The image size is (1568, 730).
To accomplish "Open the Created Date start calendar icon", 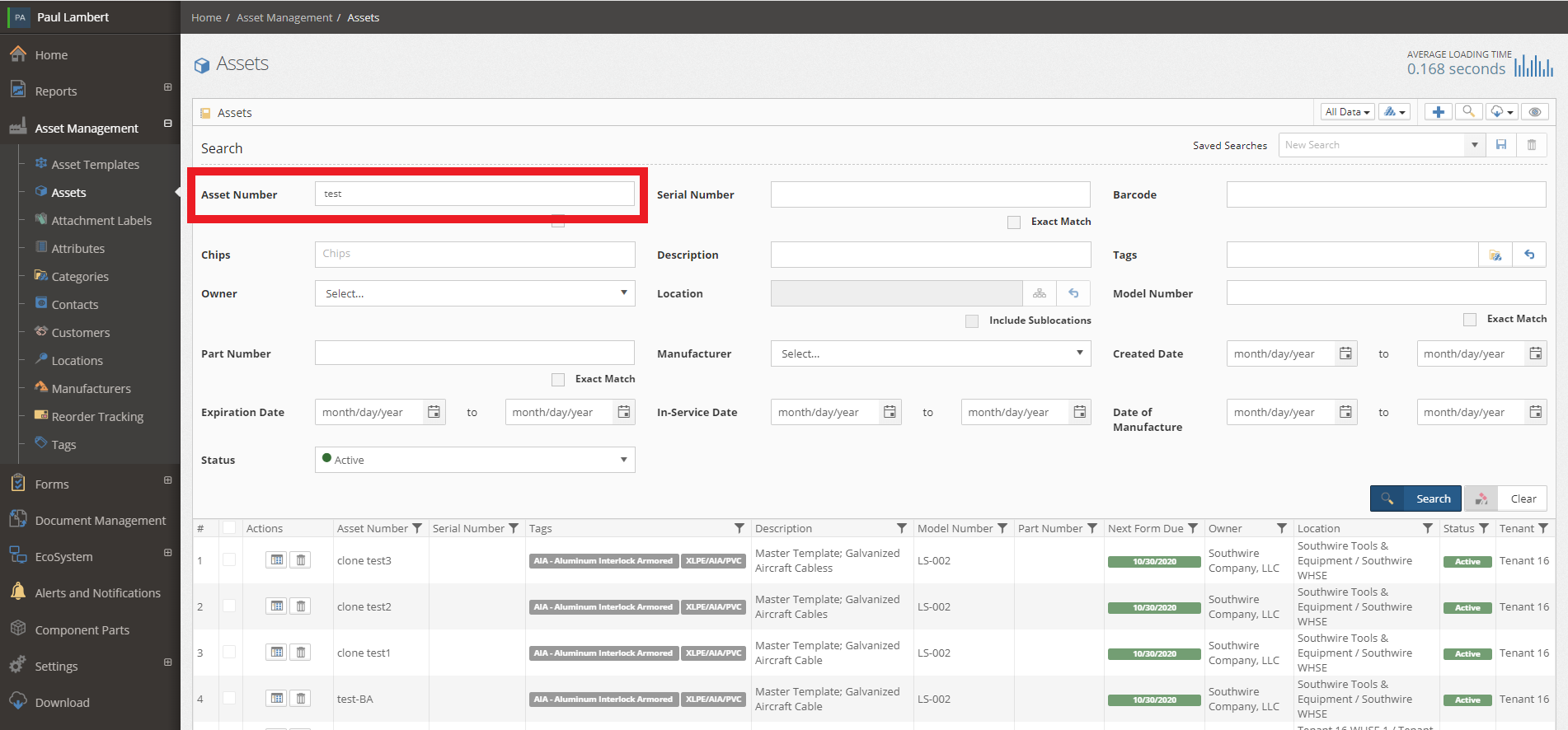I will pyautogui.click(x=1345, y=353).
